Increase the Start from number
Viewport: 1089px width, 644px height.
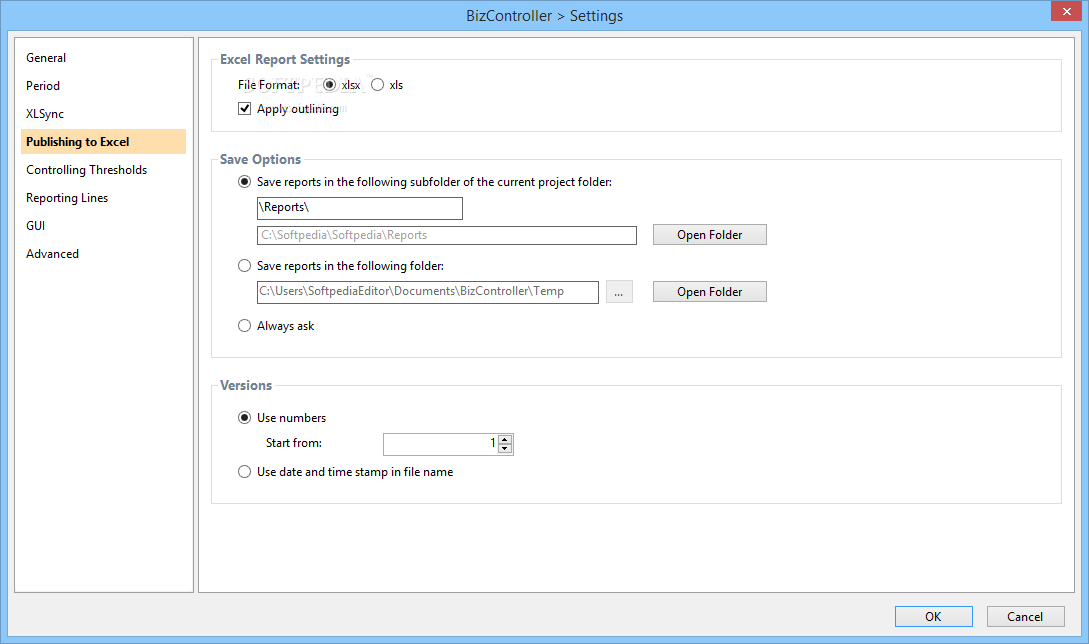[x=506, y=439]
